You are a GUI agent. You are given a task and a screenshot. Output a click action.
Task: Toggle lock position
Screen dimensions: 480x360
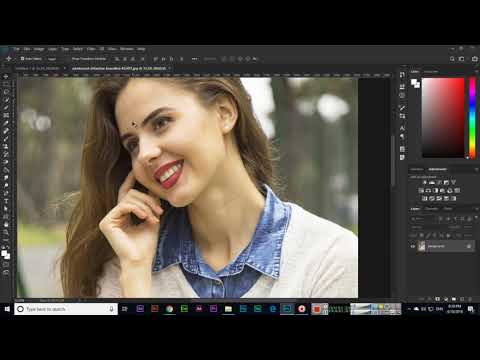[x=435, y=235]
